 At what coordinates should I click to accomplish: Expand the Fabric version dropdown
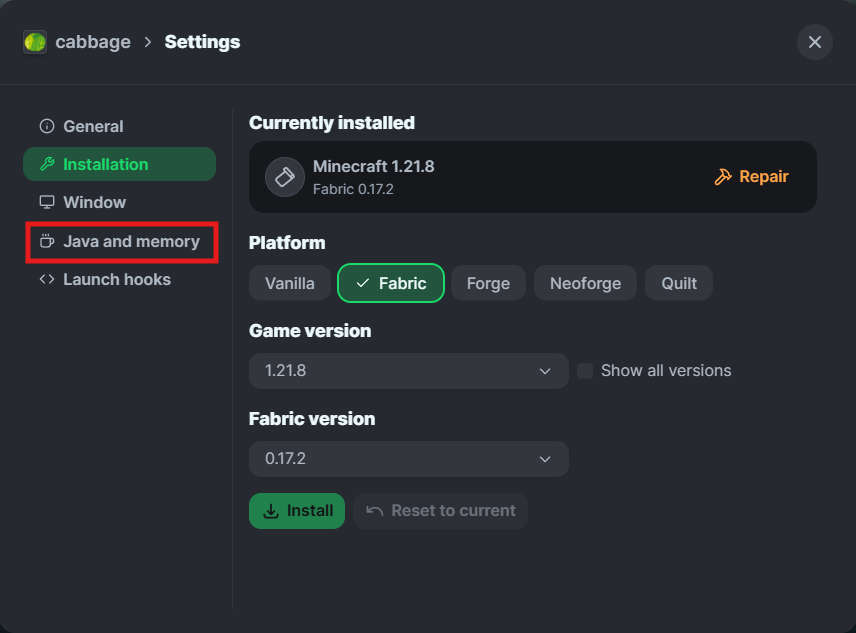point(408,459)
